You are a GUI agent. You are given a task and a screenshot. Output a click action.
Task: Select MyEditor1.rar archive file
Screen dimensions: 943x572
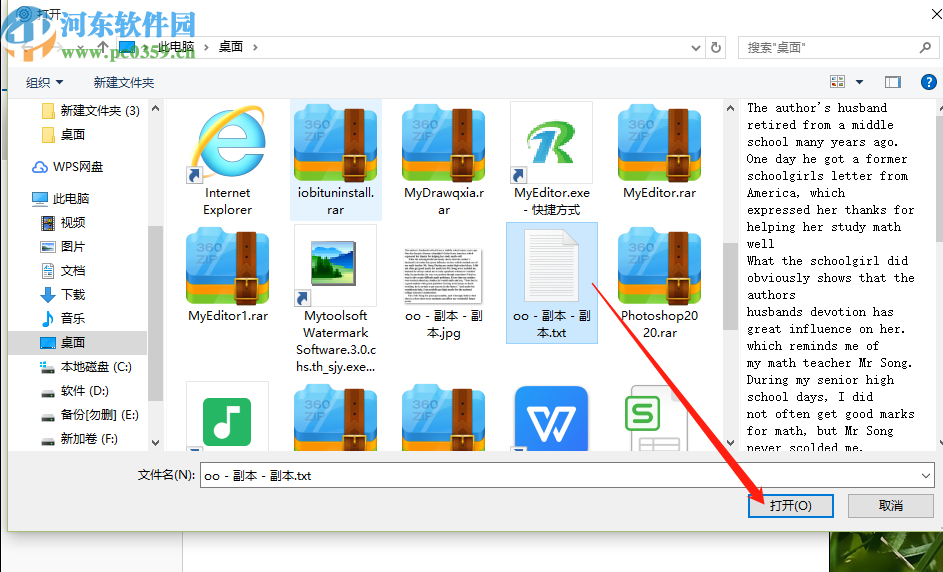pyautogui.click(x=227, y=266)
